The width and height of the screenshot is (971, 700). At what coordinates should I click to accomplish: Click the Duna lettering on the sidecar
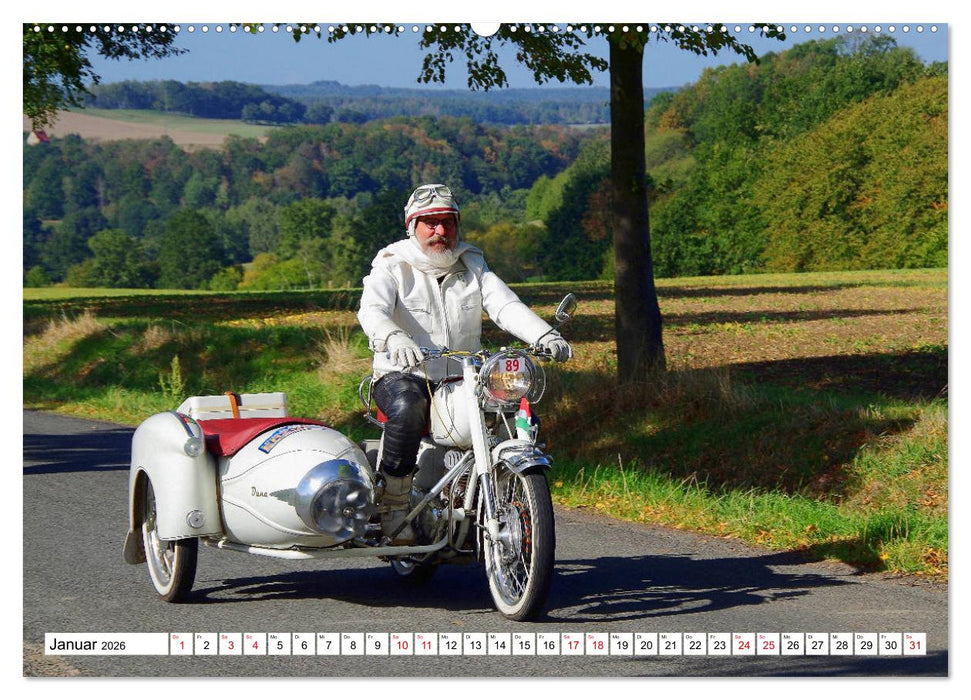(258, 490)
